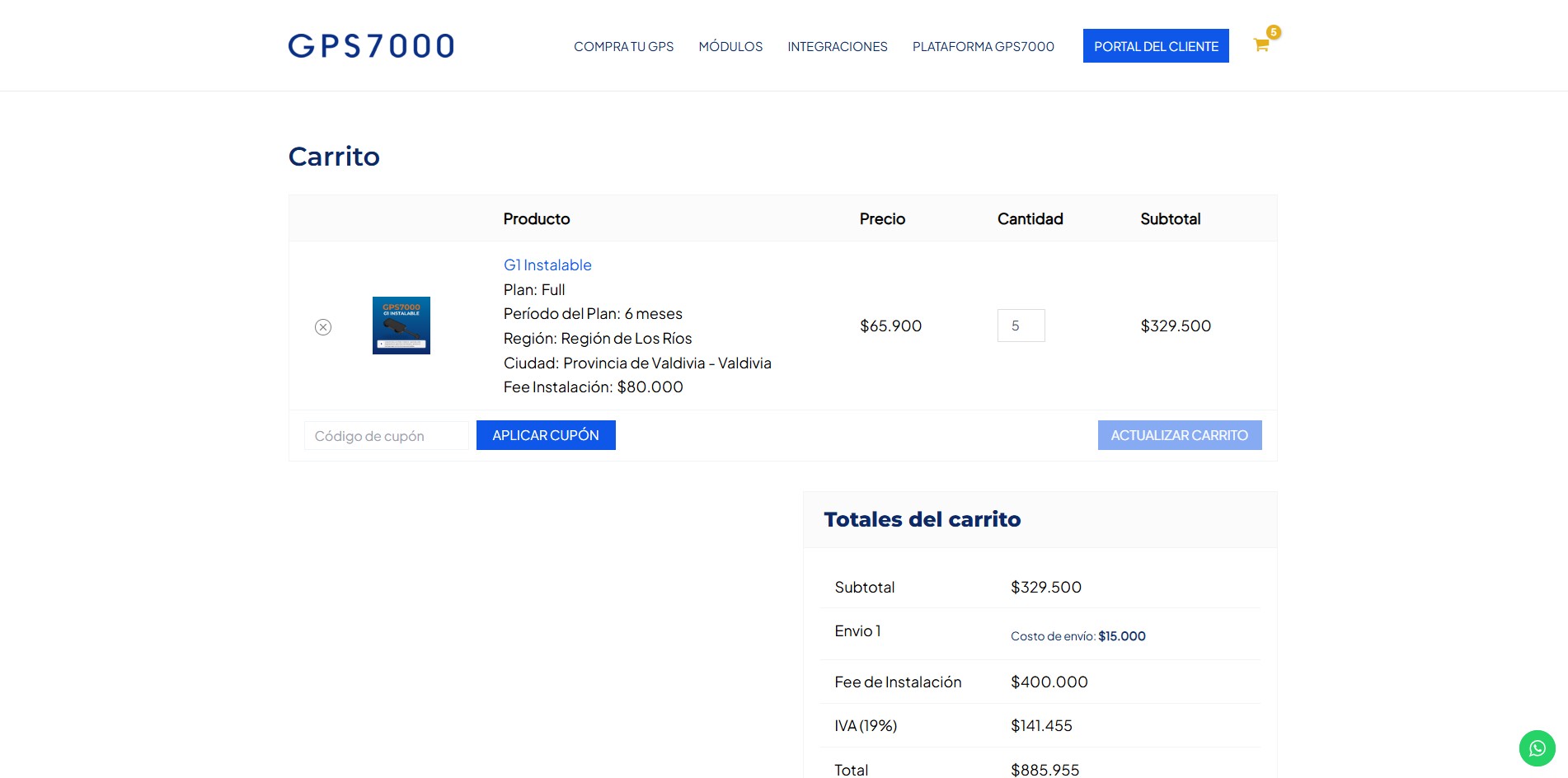
Task: Click the Totales del carrito heading
Action: pos(922,520)
